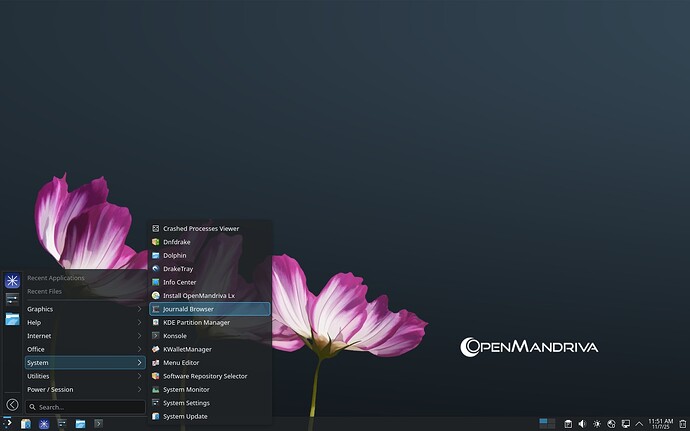The width and height of the screenshot is (690, 431).
Task: Click the clock showing 11:51 AM
Action: coord(660,424)
